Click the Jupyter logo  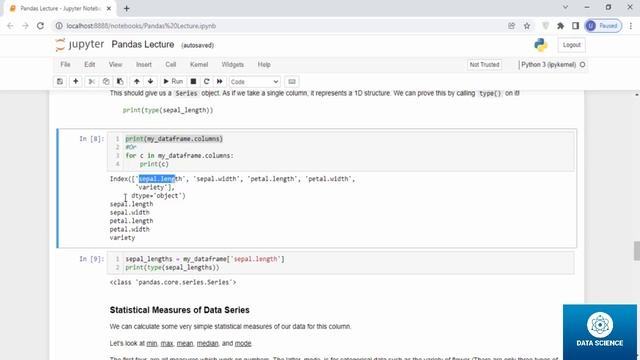80,44
